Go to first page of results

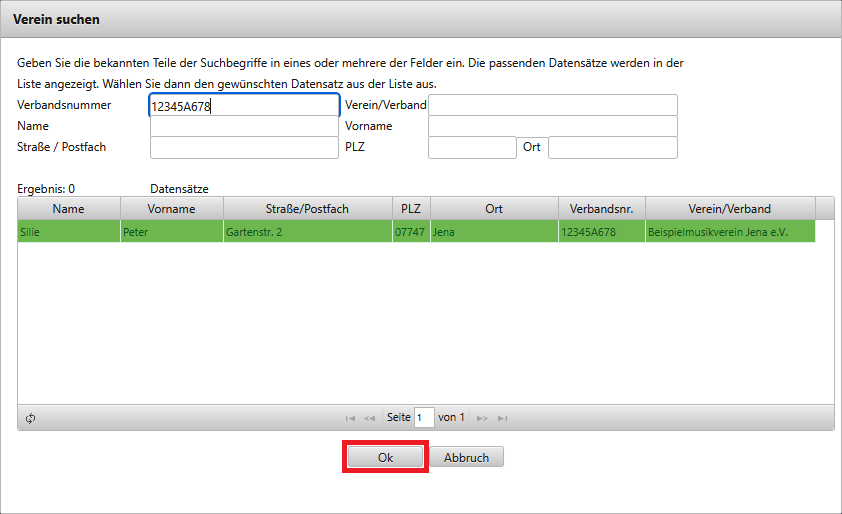(x=350, y=418)
